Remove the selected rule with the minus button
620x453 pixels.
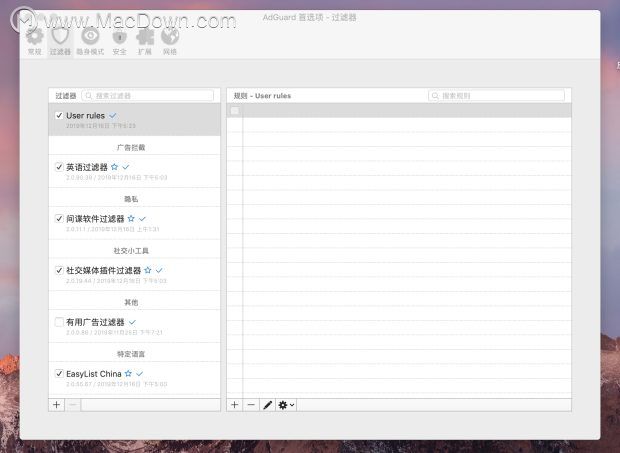tap(251, 405)
